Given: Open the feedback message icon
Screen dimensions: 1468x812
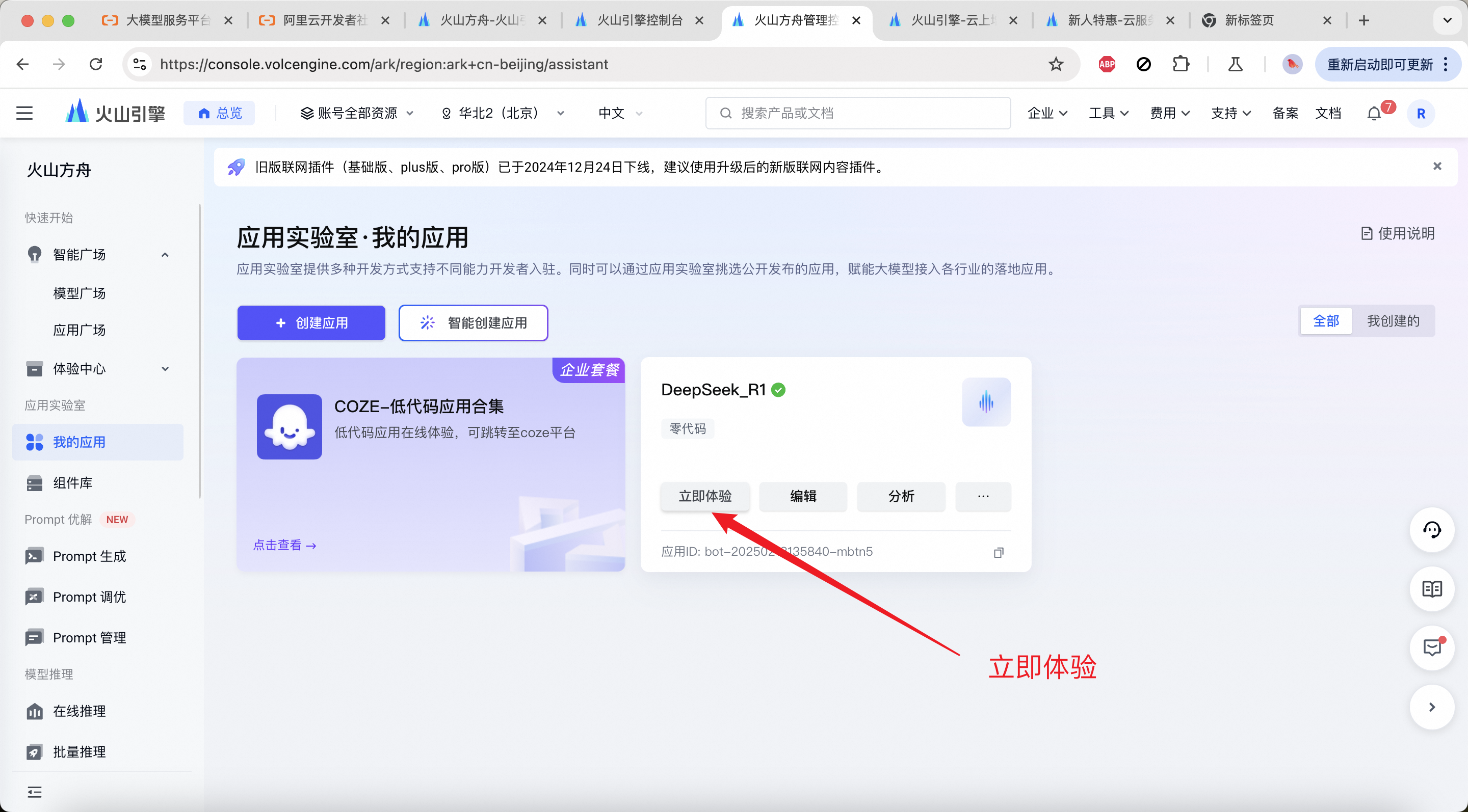Looking at the screenshot, I should click(x=1431, y=648).
